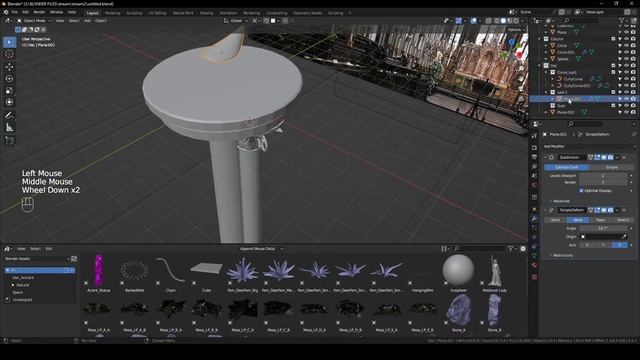Viewport: 640px width, 360px height.
Task: Open the Global transform orientation dropdown
Action: 236,20
